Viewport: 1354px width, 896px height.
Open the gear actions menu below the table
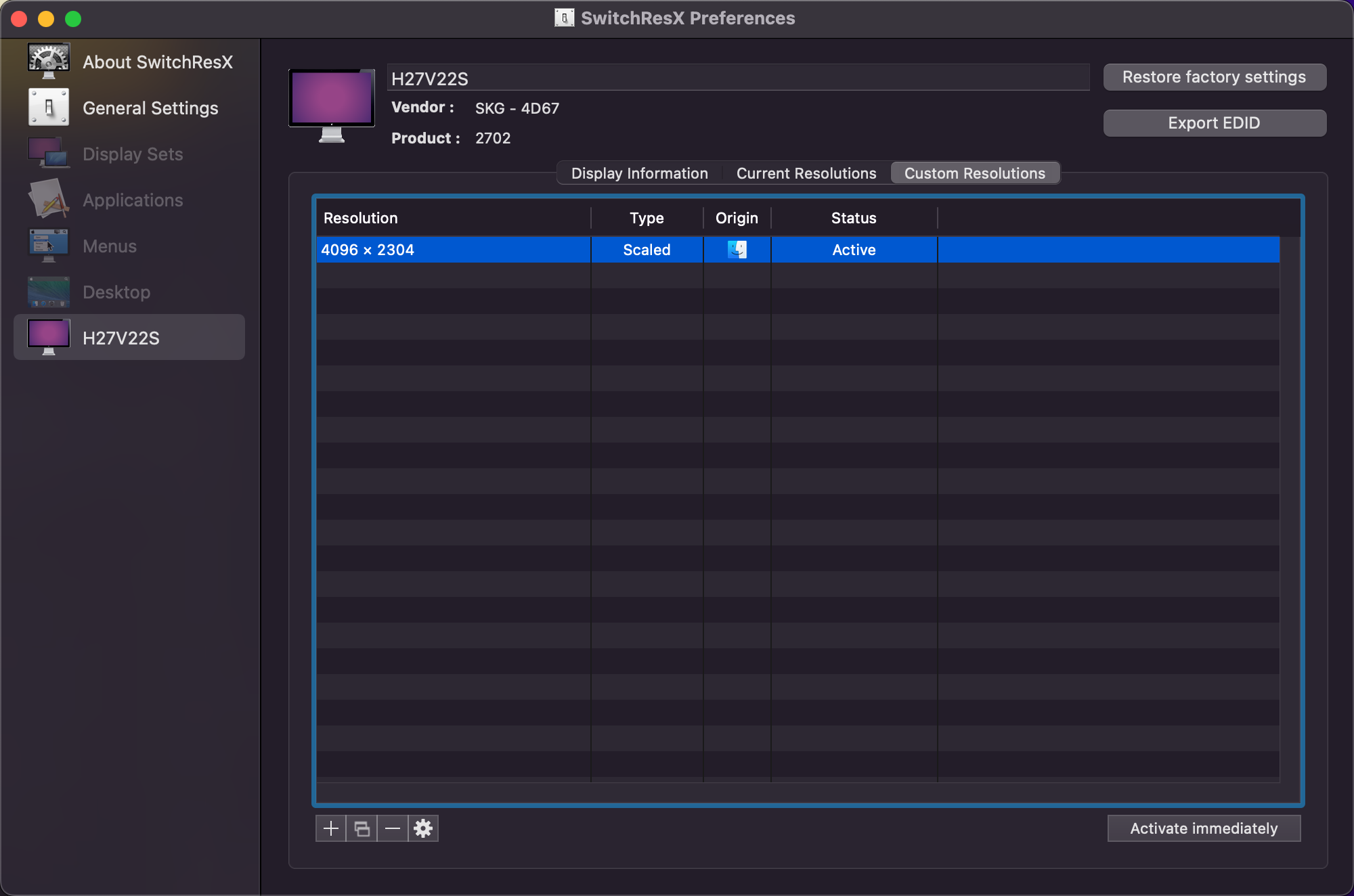tap(423, 828)
